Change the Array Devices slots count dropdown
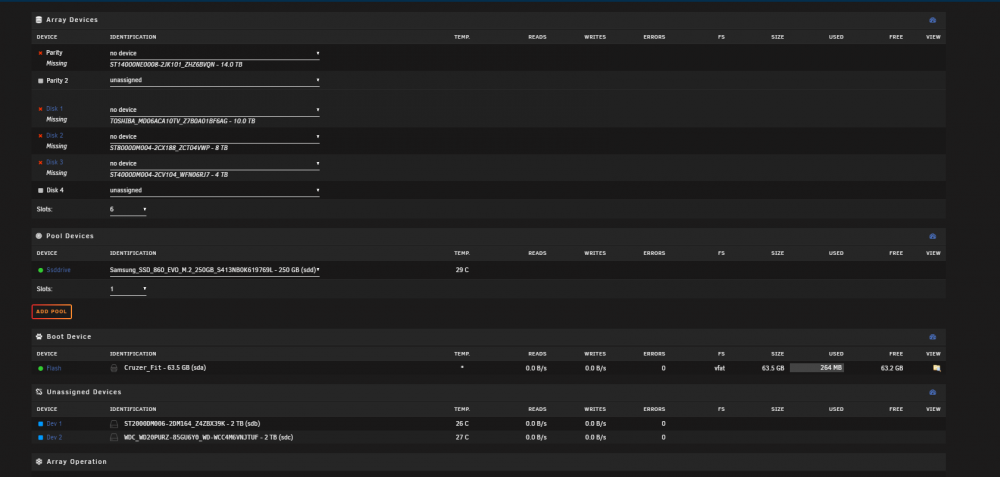 (128, 209)
